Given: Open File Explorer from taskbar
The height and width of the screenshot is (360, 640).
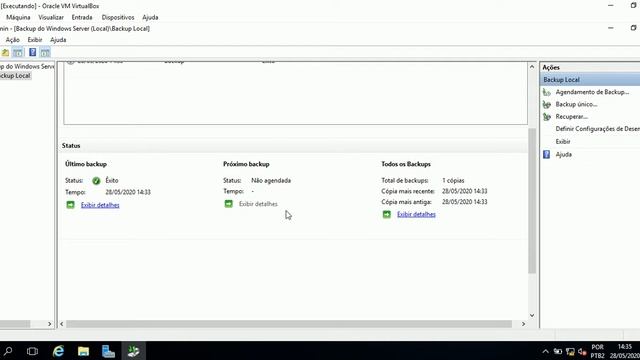Looking at the screenshot, I should pyautogui.click(x=83, y=351).
